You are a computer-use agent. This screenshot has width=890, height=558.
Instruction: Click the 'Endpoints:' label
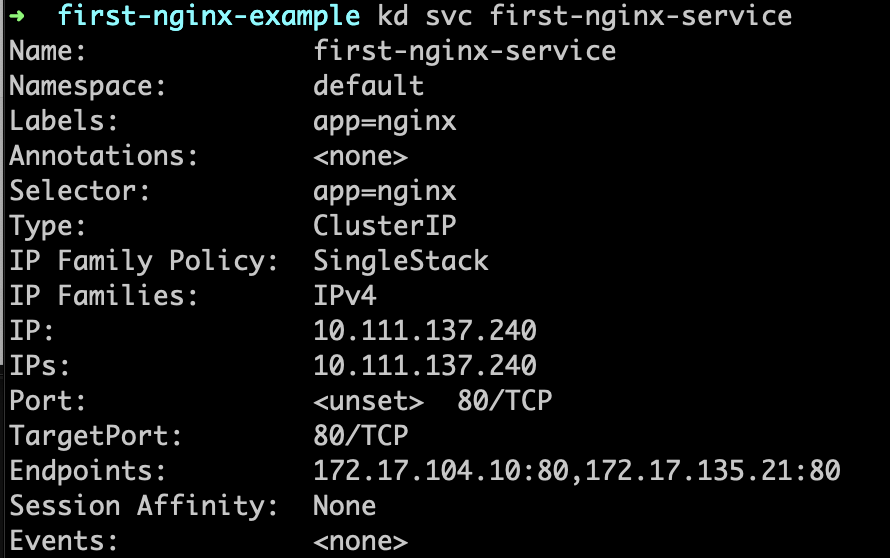[x=87, y=471]
